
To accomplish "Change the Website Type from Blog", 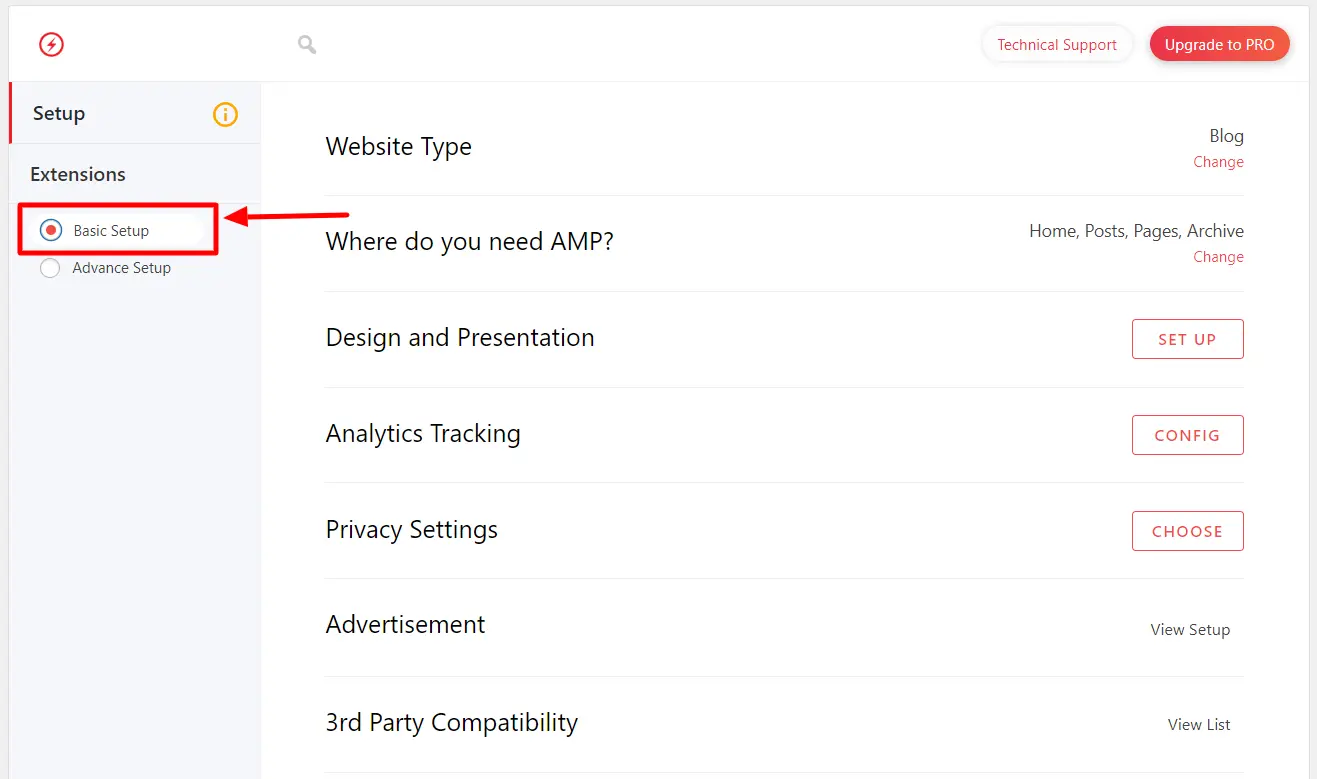I will click(1218, 162).
